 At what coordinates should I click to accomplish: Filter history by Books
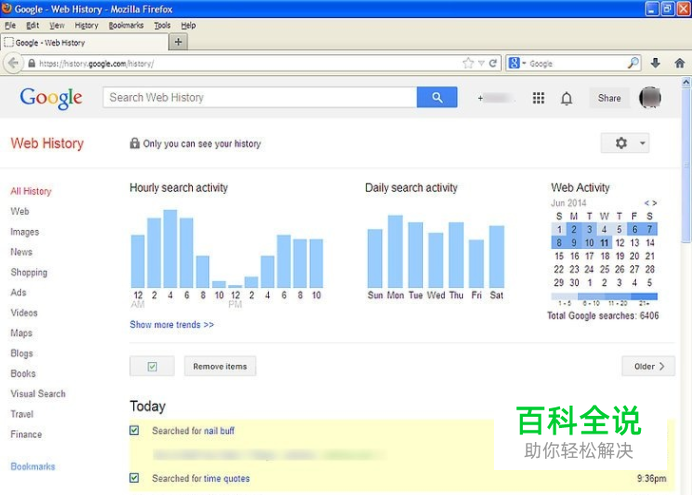click(x=23, y=374)
